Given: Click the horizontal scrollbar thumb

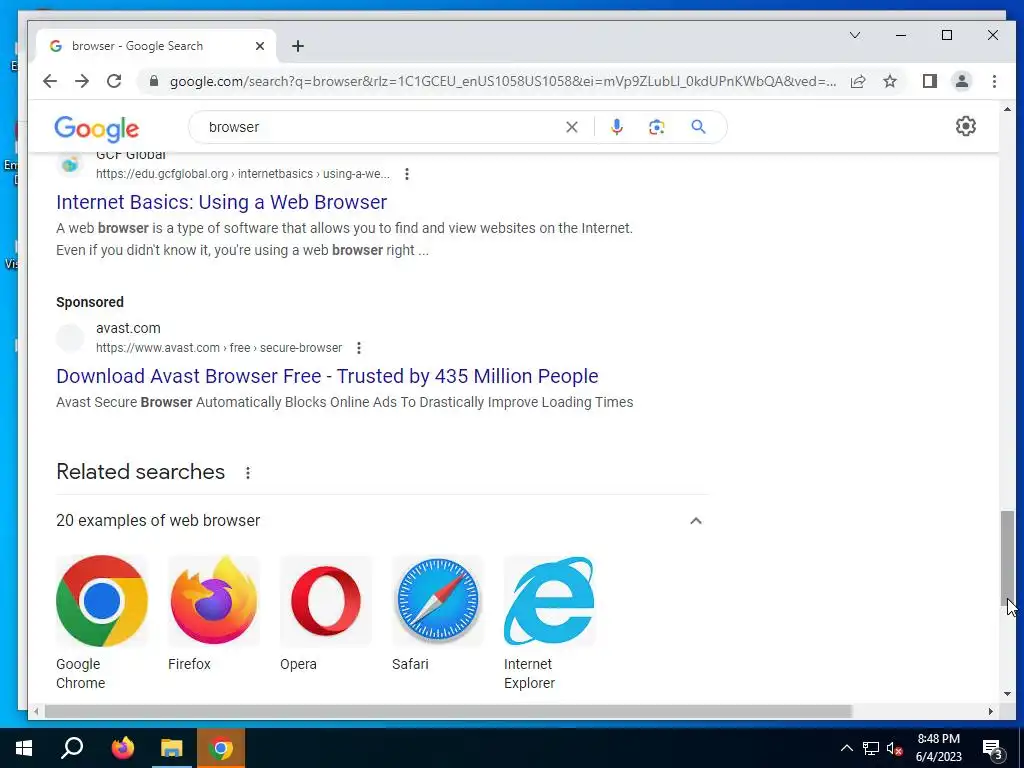Looking at the screenshot, I should pos(448,711).
